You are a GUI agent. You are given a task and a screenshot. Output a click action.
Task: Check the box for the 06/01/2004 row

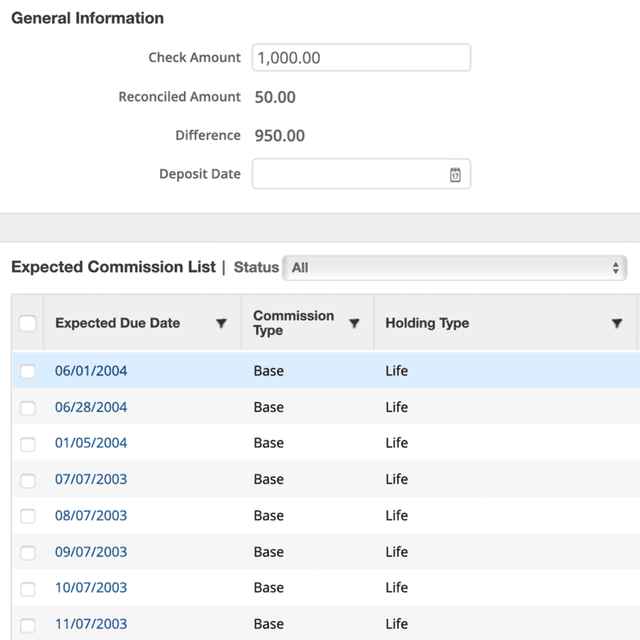[28, 371]
